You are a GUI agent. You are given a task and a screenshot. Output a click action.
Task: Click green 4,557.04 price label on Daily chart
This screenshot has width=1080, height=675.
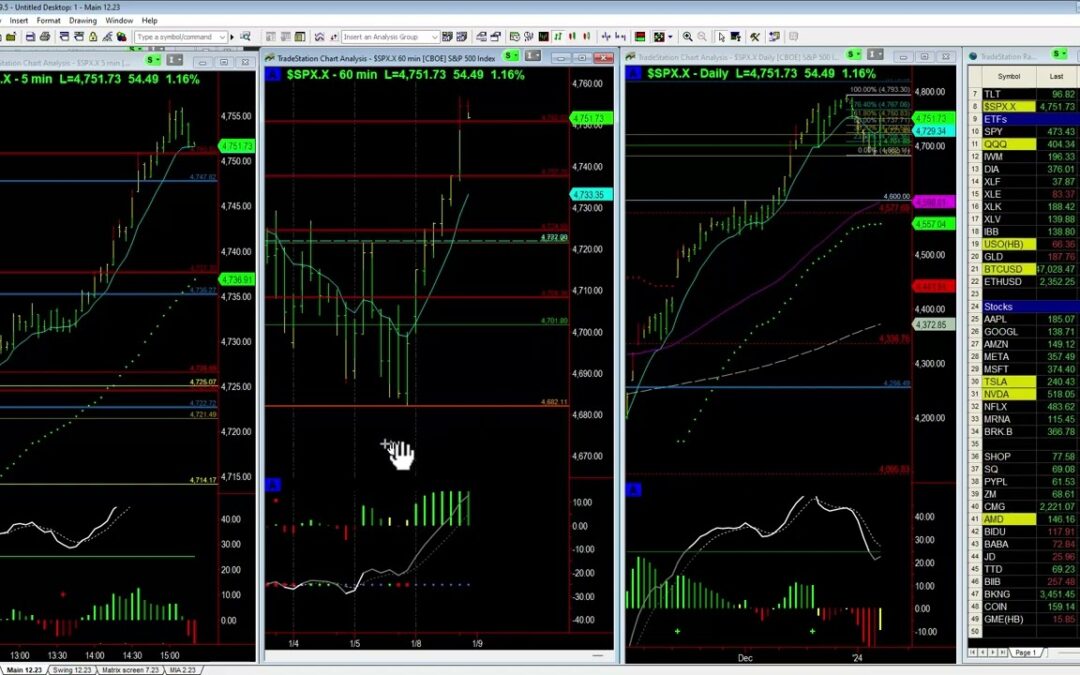pyautogui.click(x=933, y=224)
